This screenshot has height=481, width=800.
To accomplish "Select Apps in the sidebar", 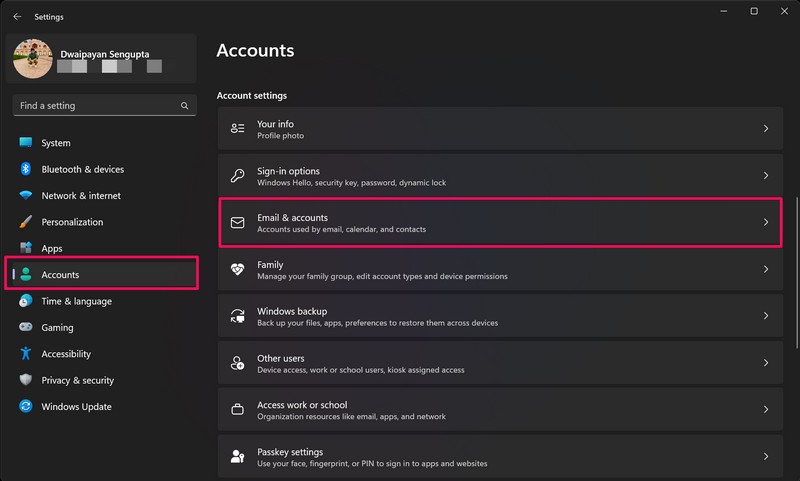I will pos(52,248).
